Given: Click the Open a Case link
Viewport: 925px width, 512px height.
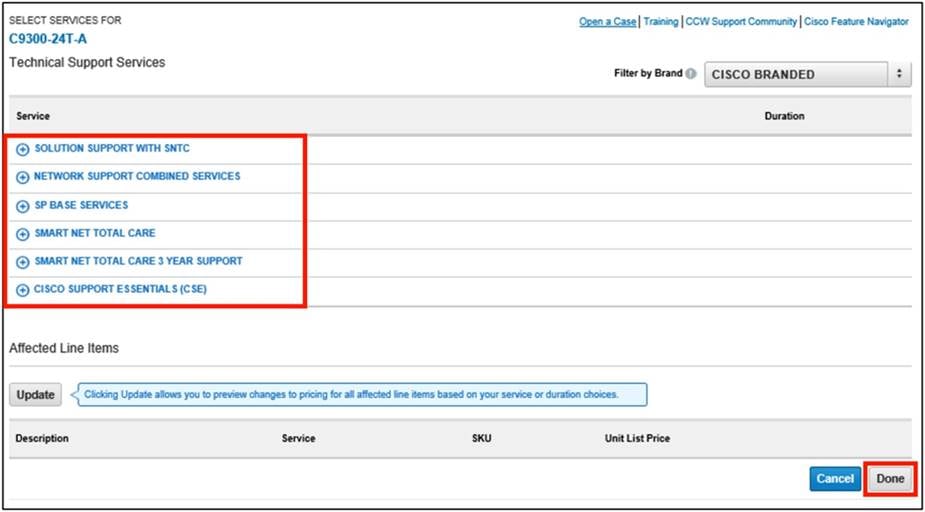Looking at the screenshot, I should point(607,22).
